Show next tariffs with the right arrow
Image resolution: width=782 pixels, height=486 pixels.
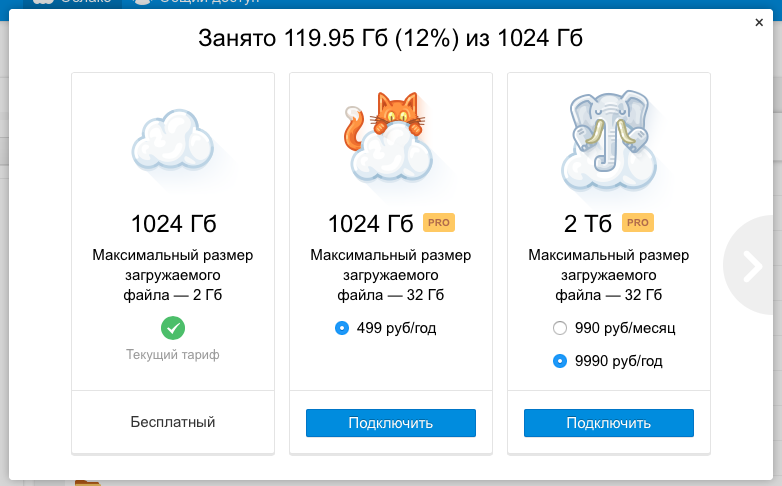(753, 265)
